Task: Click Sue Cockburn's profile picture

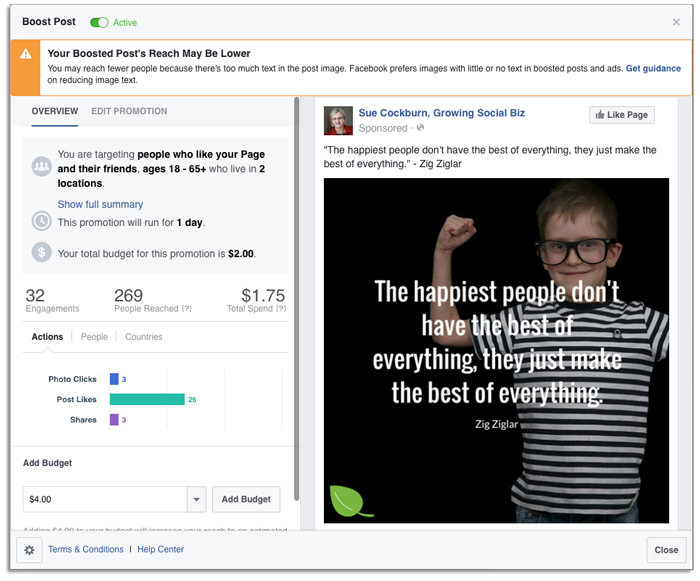Action: [338, 121]
